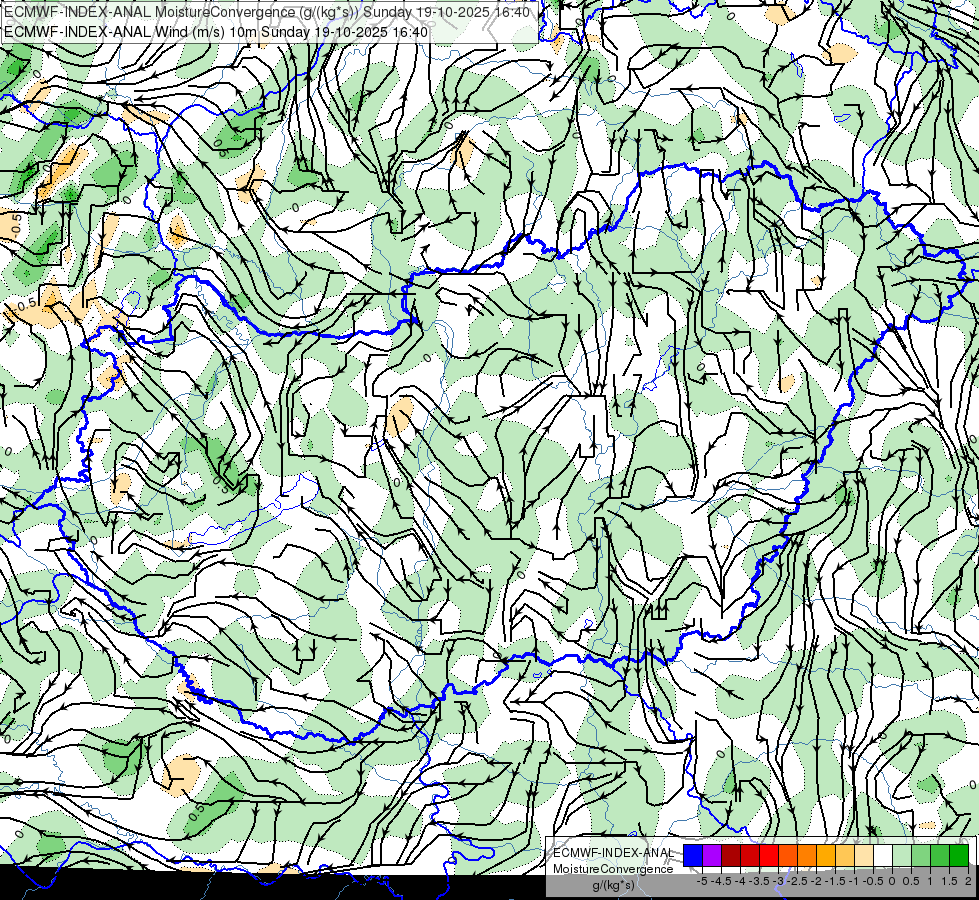
Task: Click the legend units g/(kg*s) text
Action: click(613, 885)
